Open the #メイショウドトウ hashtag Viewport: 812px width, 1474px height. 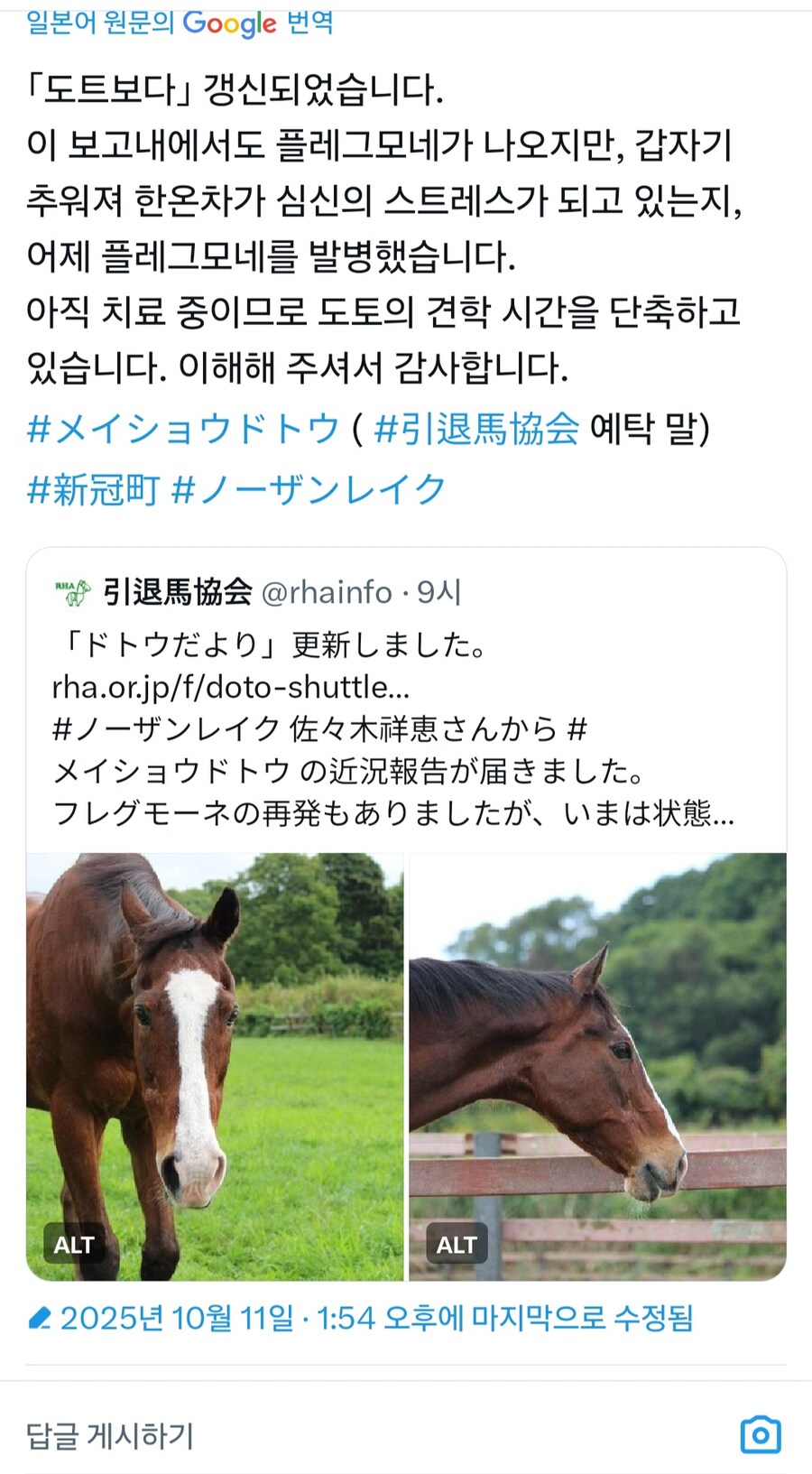(183, 429)
